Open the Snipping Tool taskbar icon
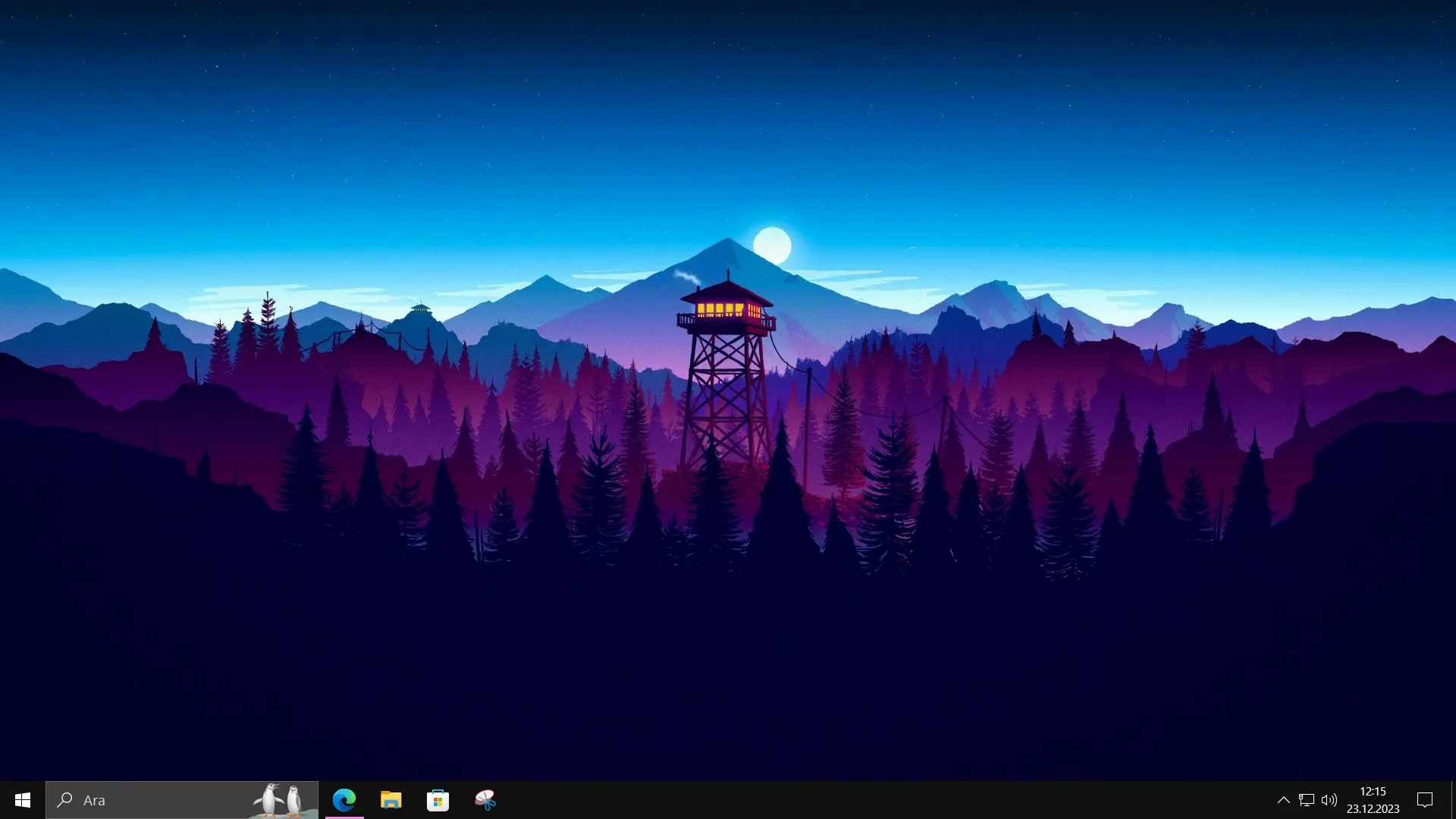This screenshot has width=1456, height=819. coord(485,800)
